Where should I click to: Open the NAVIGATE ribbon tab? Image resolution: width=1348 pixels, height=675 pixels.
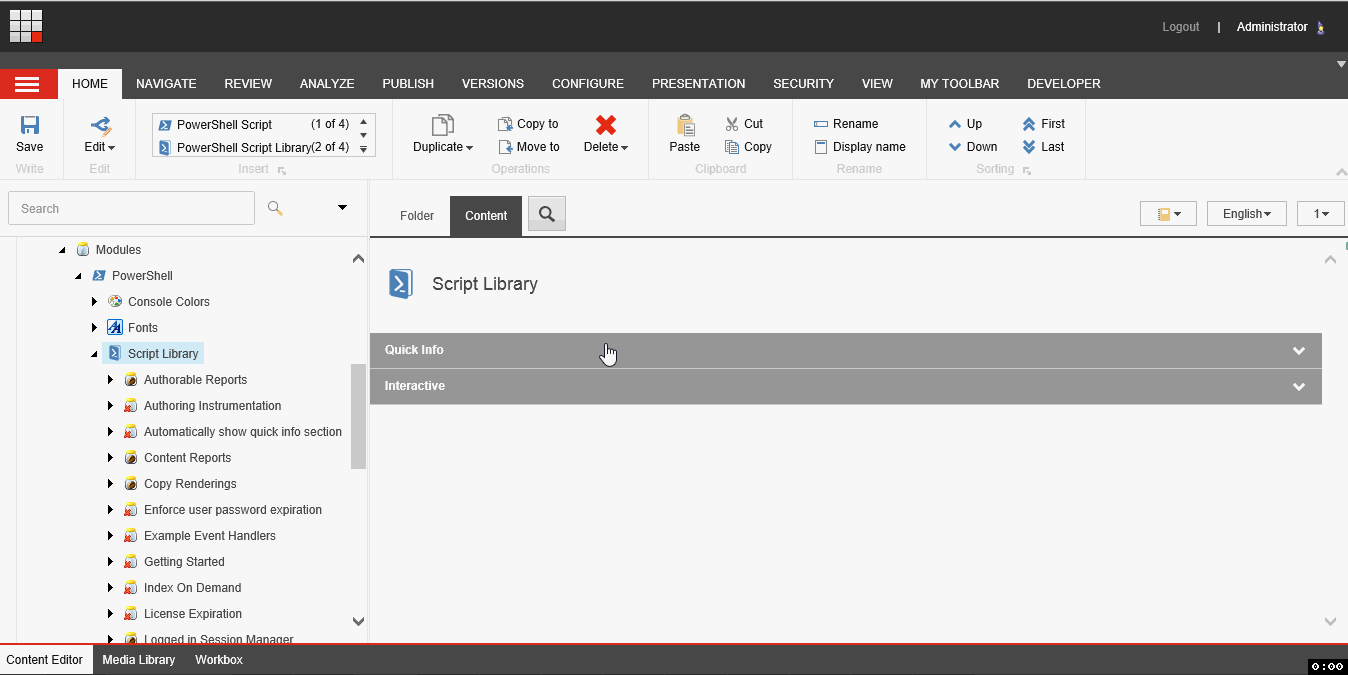pos(166,84)
